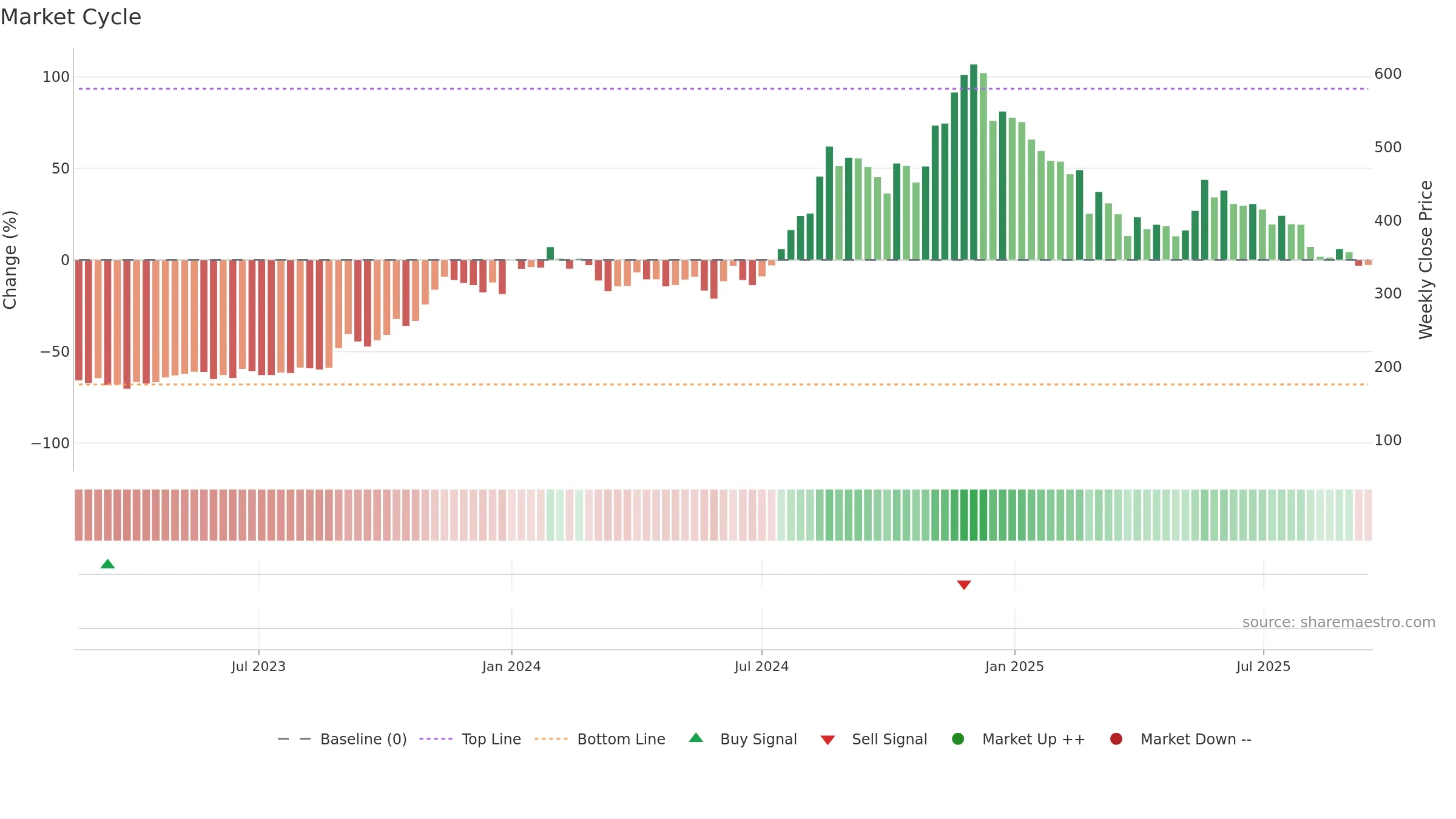This screenshot has width=1456, height=819.
Task: Click the gray dashed line sample in the legend
Action: tap(294, 739)
